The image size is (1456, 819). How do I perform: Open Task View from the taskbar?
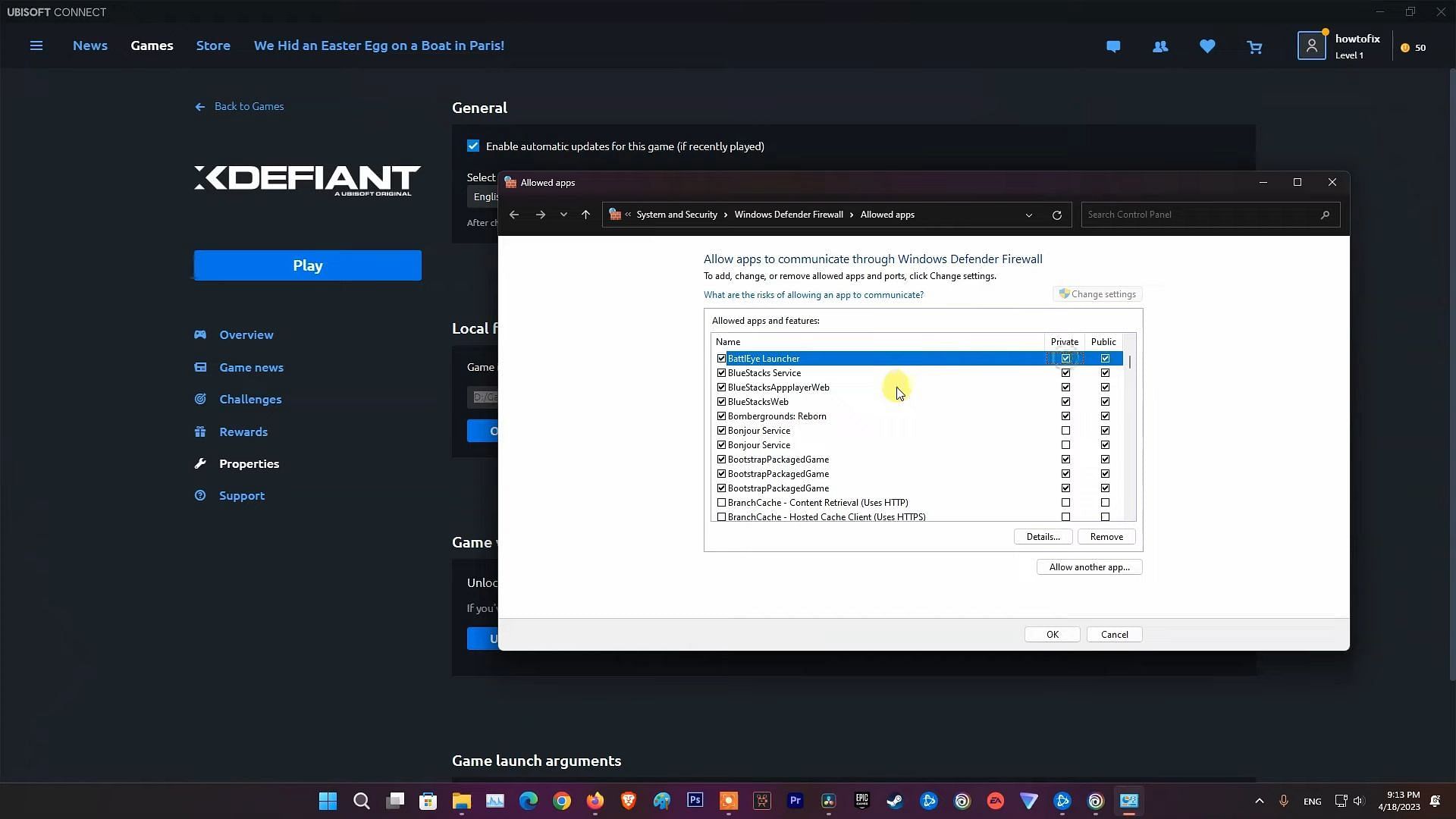(x=395, y=801)
